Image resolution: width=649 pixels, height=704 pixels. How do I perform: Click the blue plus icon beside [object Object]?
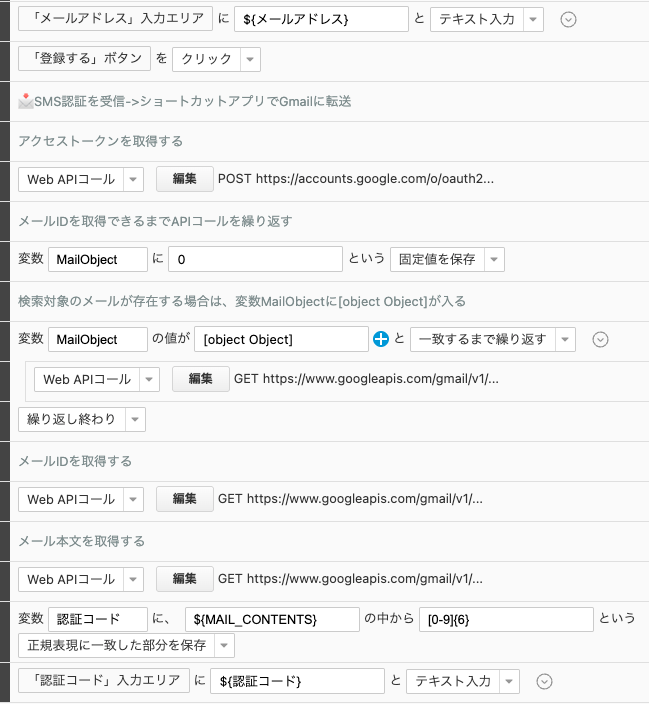pos(381,339)
